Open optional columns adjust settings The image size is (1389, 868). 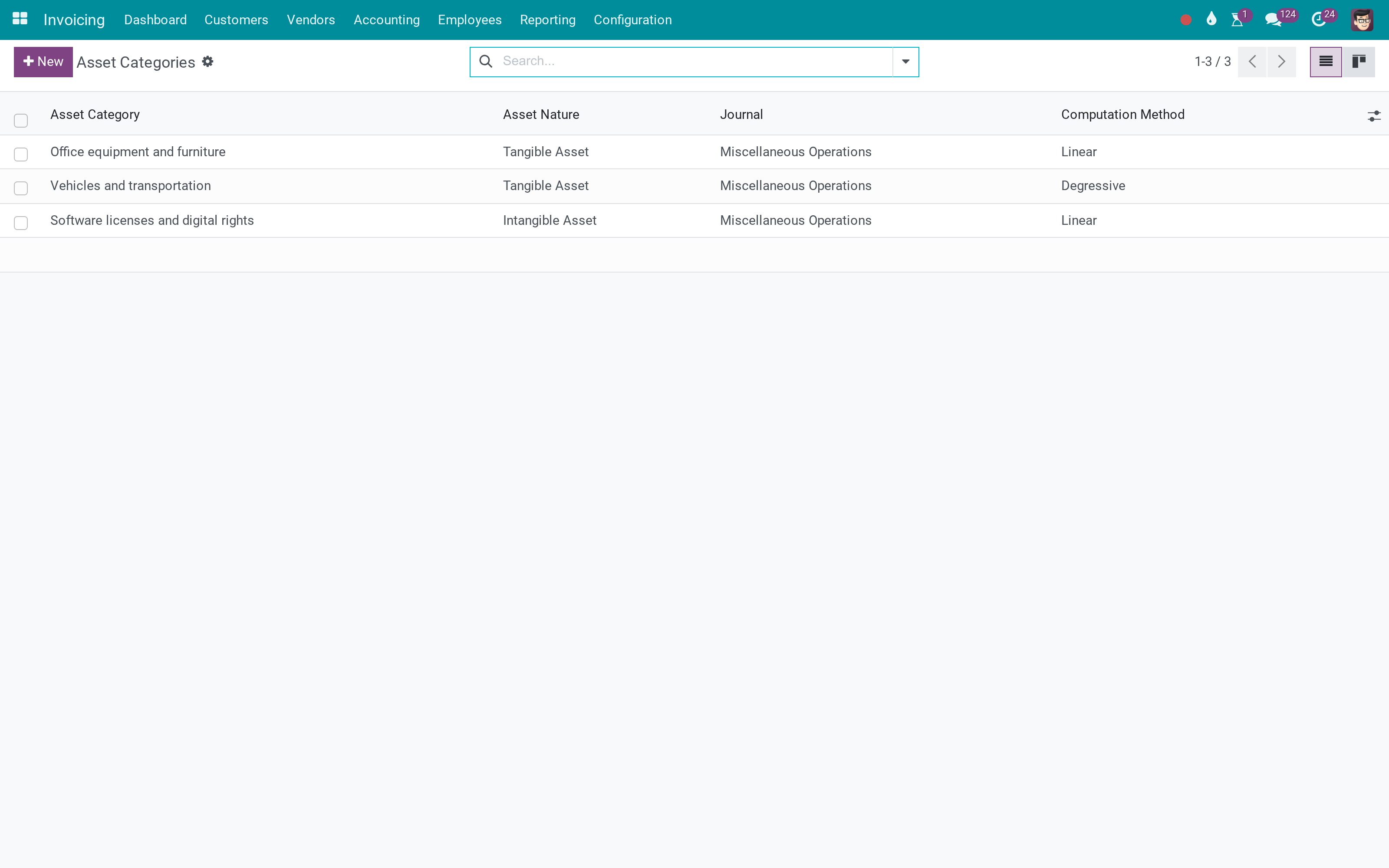pos(1374,116)
